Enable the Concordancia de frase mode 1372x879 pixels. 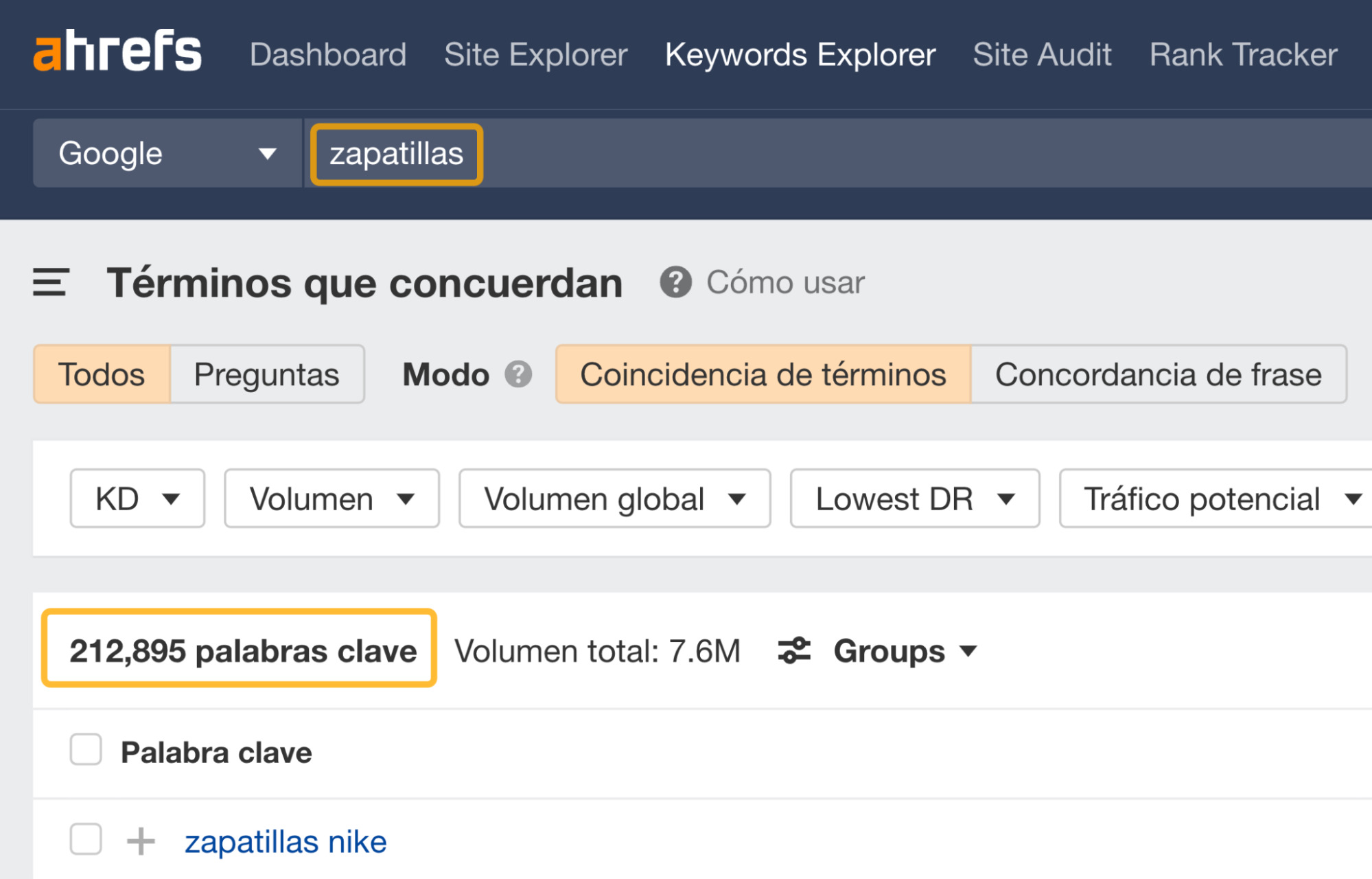click(1158, 374)
